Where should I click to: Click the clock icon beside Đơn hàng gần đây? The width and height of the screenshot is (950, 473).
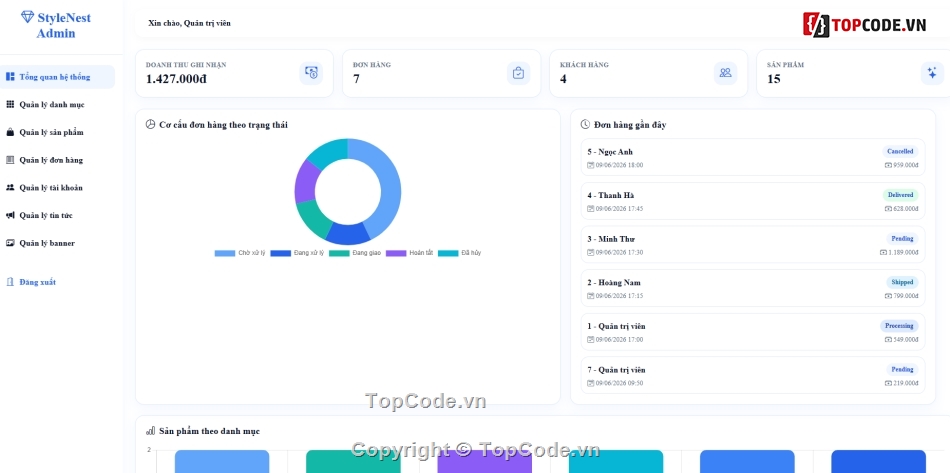(x=585, y=124)
